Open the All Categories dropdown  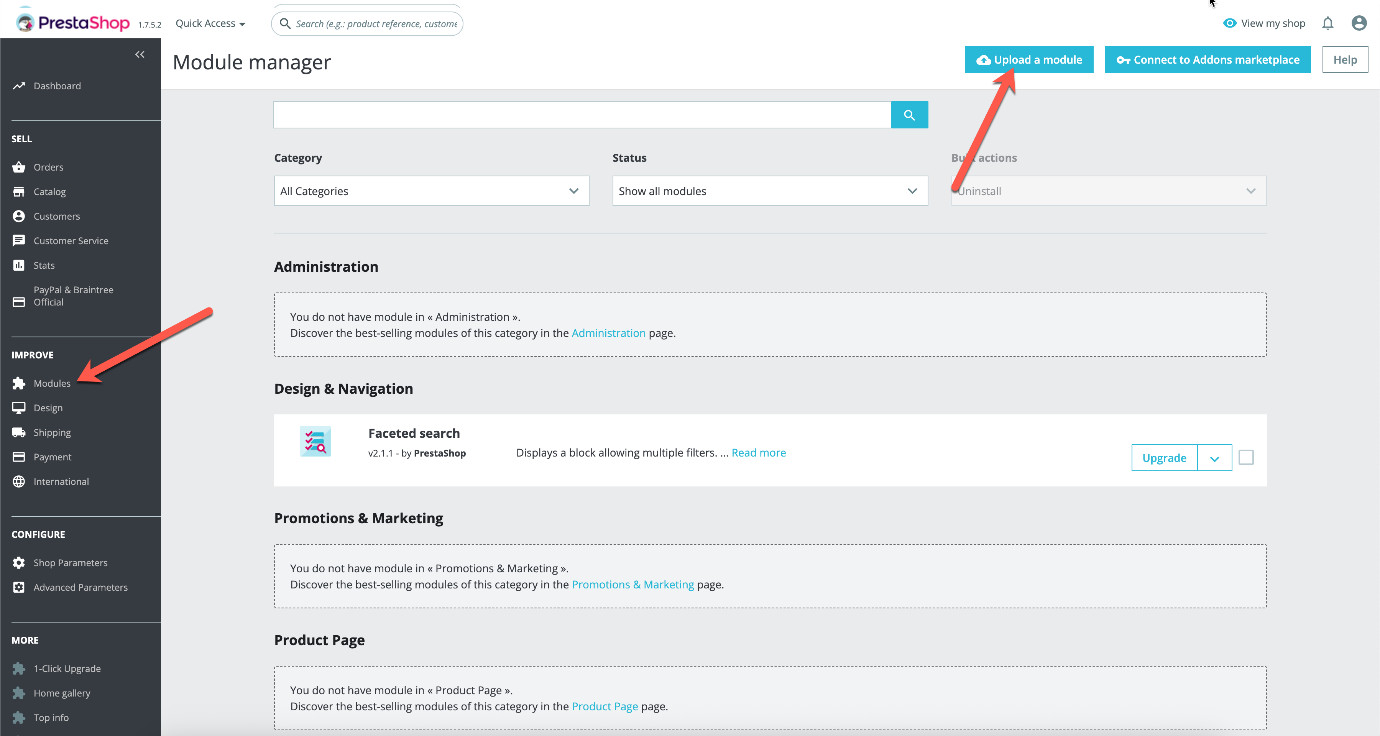(431, 190)
